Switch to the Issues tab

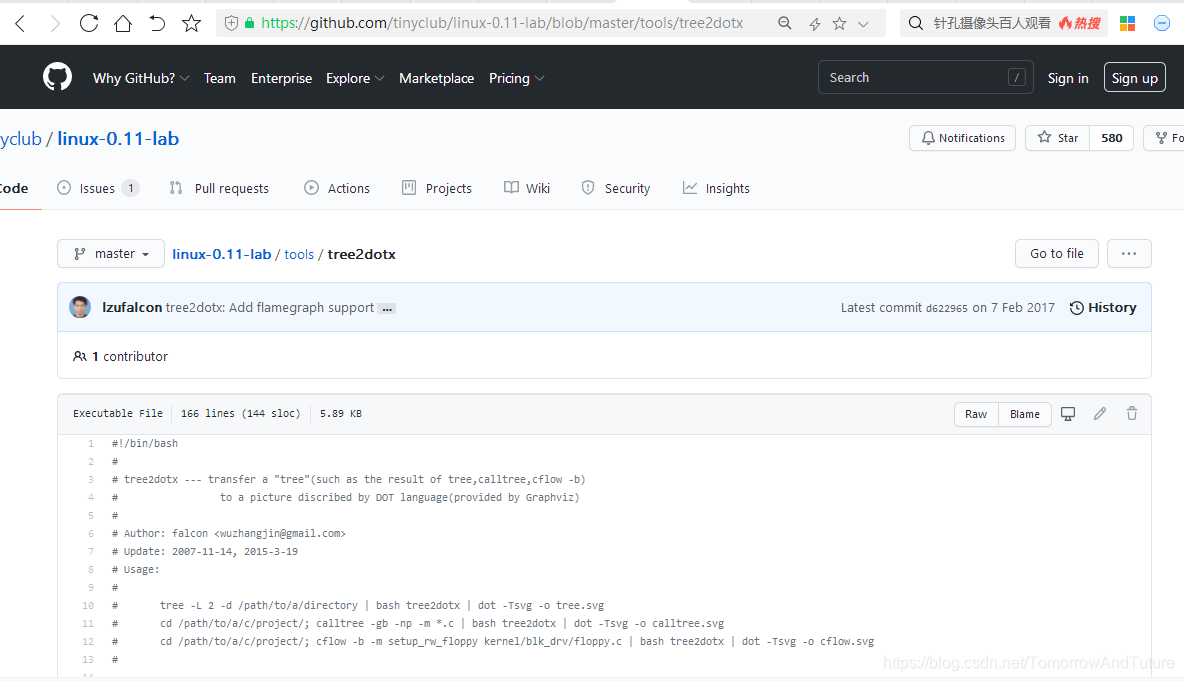[x=98, y=187]
